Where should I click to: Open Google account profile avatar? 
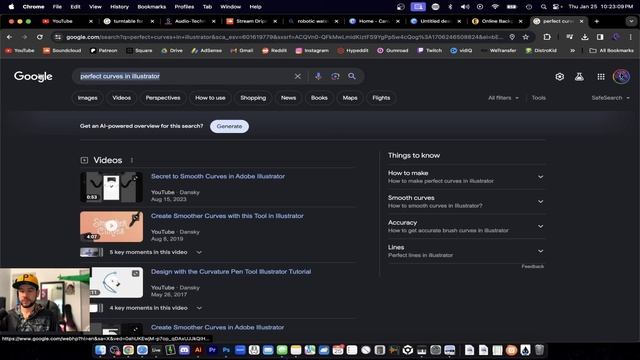point(621,76)
